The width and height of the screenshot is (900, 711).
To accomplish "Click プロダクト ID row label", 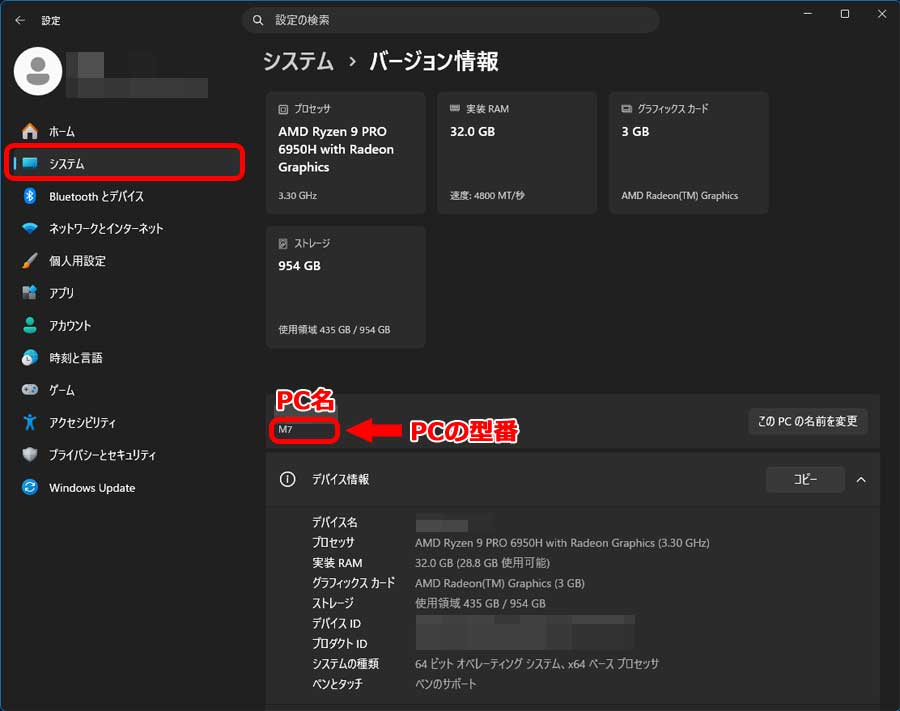I will point(340,644).
